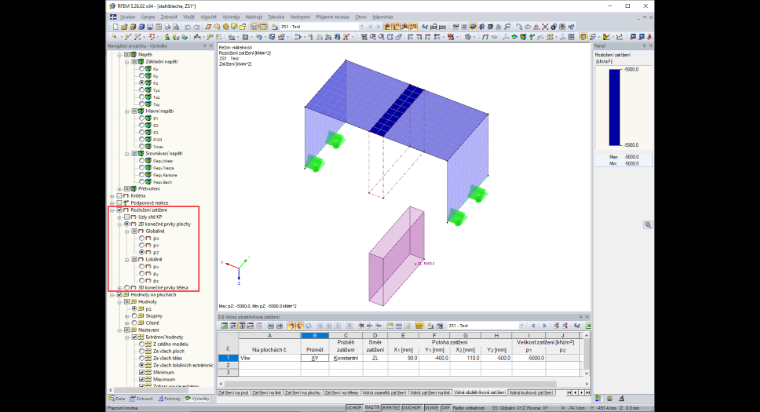Switch to the Zobrazit navigator tab
The height and width of the screenshot is (412, 760).
tap(142, 398)
